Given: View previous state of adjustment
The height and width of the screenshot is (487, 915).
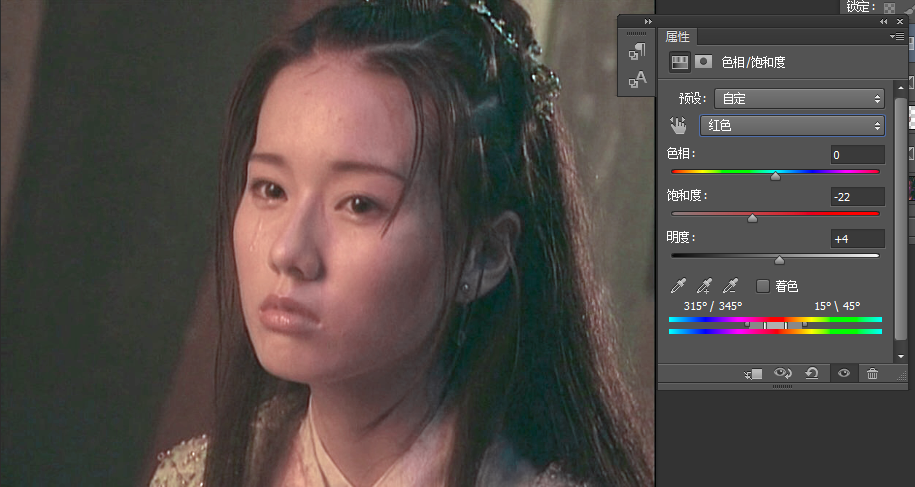Looking at the screenshot, I should [x=783, y=373].
